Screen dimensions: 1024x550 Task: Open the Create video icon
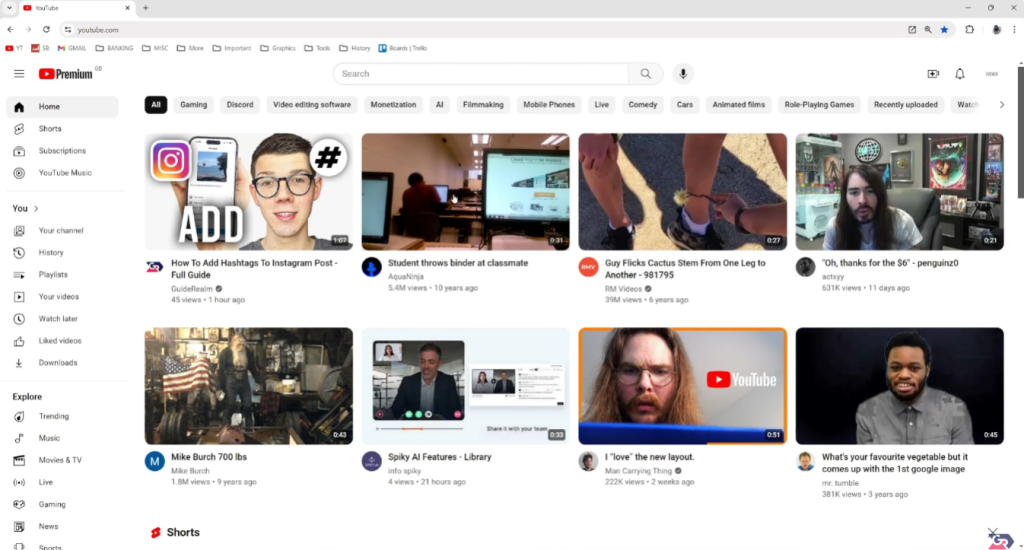(x=933, y=74)
